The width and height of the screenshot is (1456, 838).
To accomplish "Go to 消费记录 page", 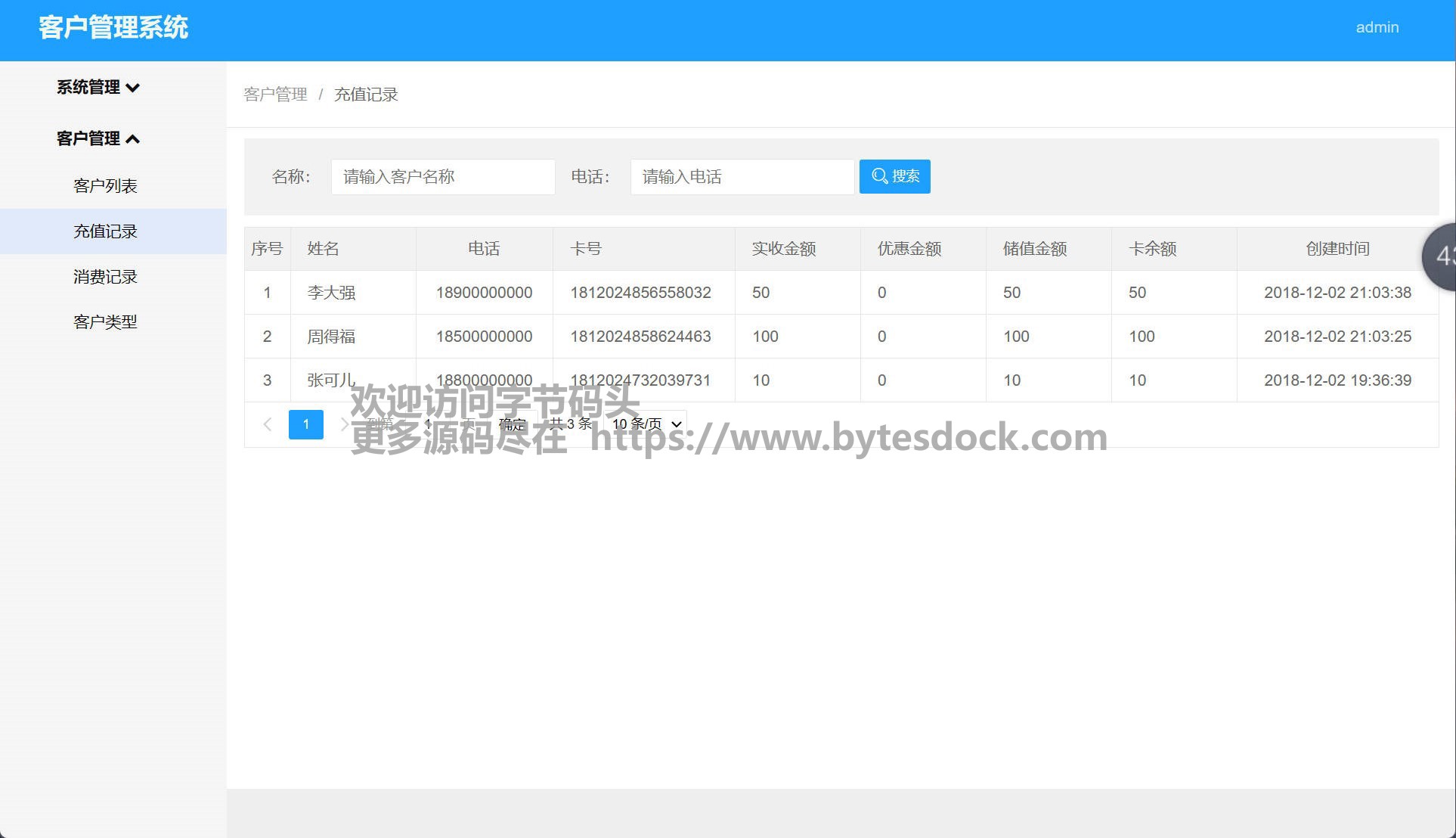I will click(105, 277).
